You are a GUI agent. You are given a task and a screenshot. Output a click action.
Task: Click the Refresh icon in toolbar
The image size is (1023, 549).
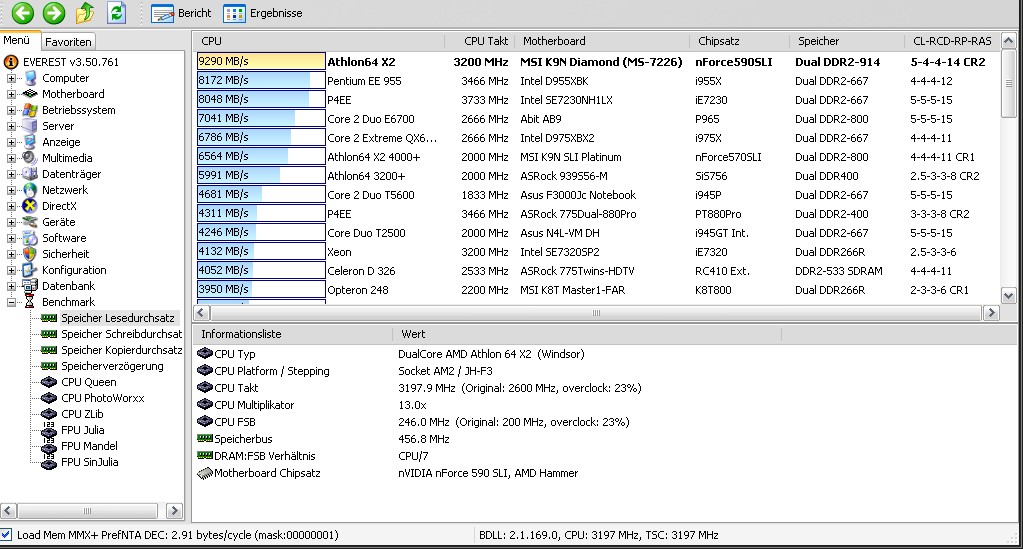[116, 12]
